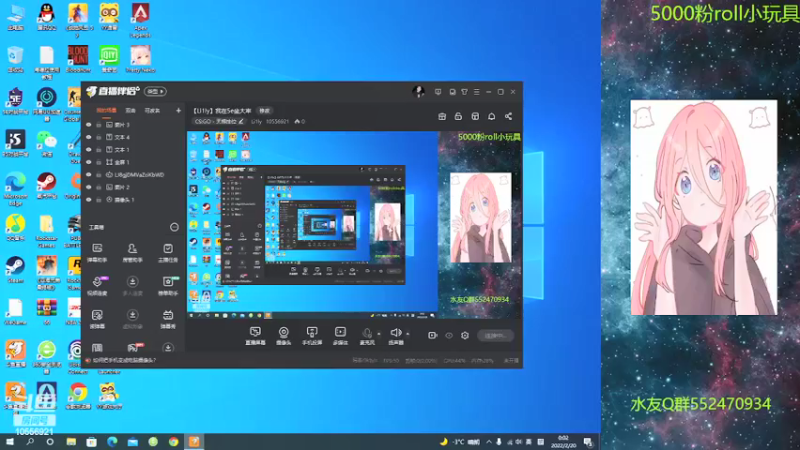Screen dimensions: 800x450
Task: Click the anime girl image in the preview
Action: tap(480, 218)
